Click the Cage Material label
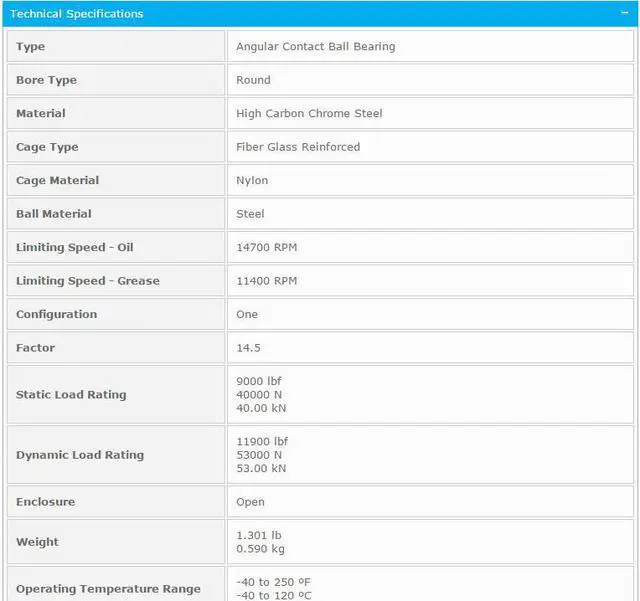640x601 pixels. 57,181
